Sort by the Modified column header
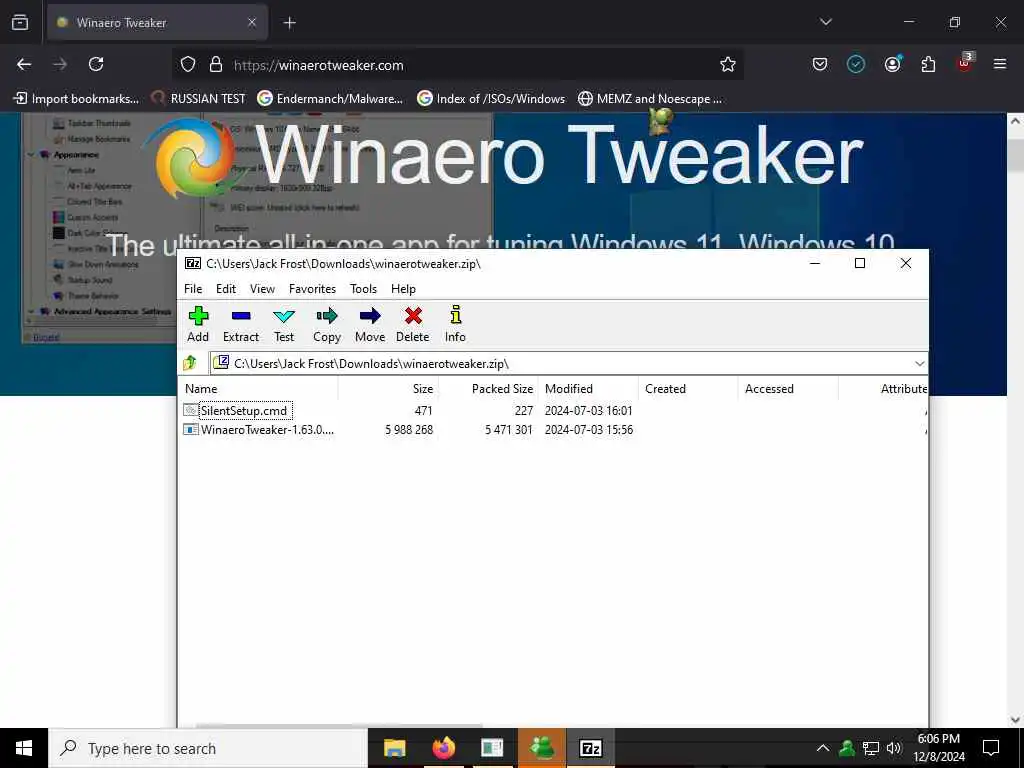Screen dimensions: 1024x768 (588, 389)
